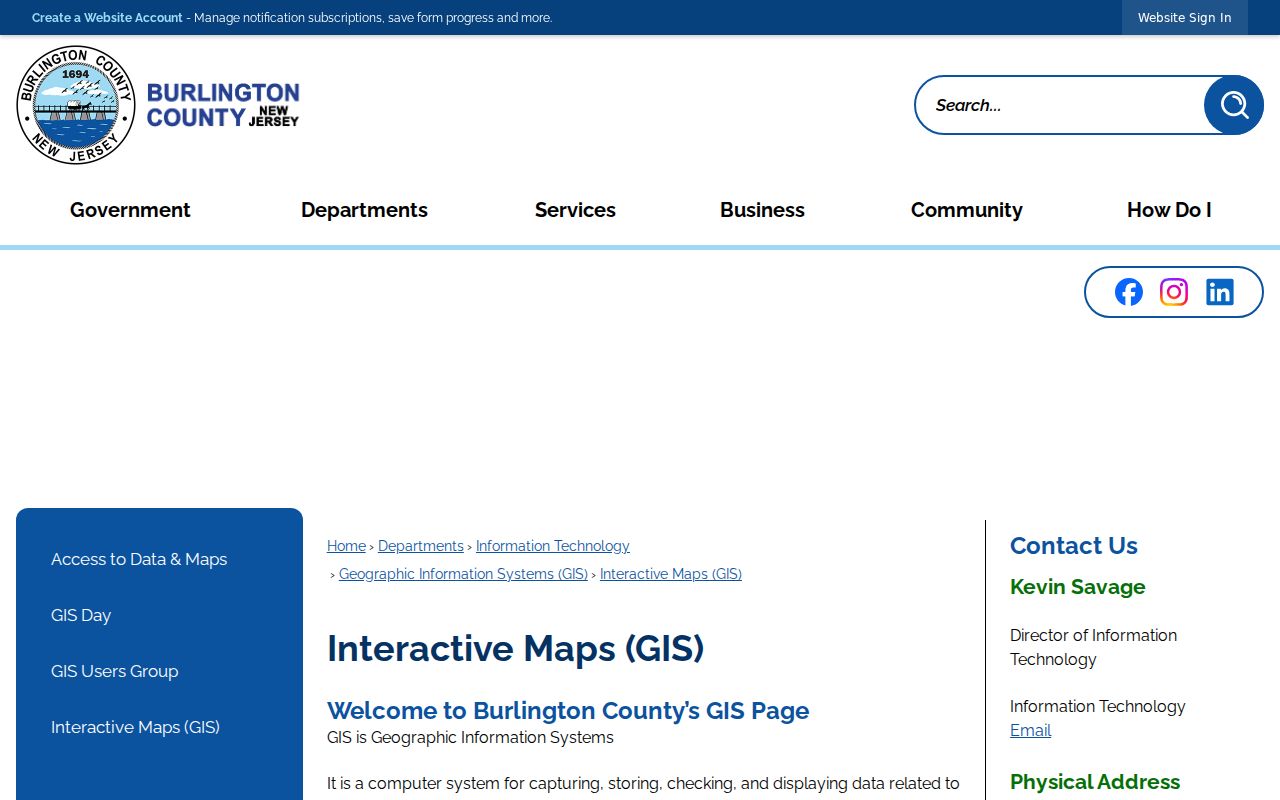Open the Community menu

[x=967, y=210]
